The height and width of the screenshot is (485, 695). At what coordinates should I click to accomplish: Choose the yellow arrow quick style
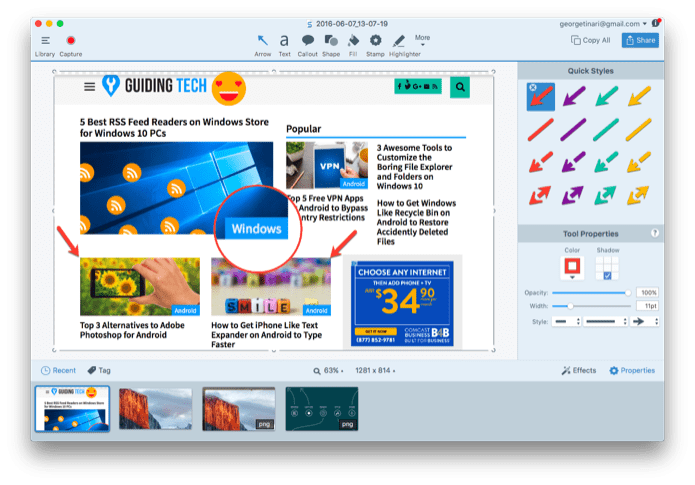click(639, 97)
